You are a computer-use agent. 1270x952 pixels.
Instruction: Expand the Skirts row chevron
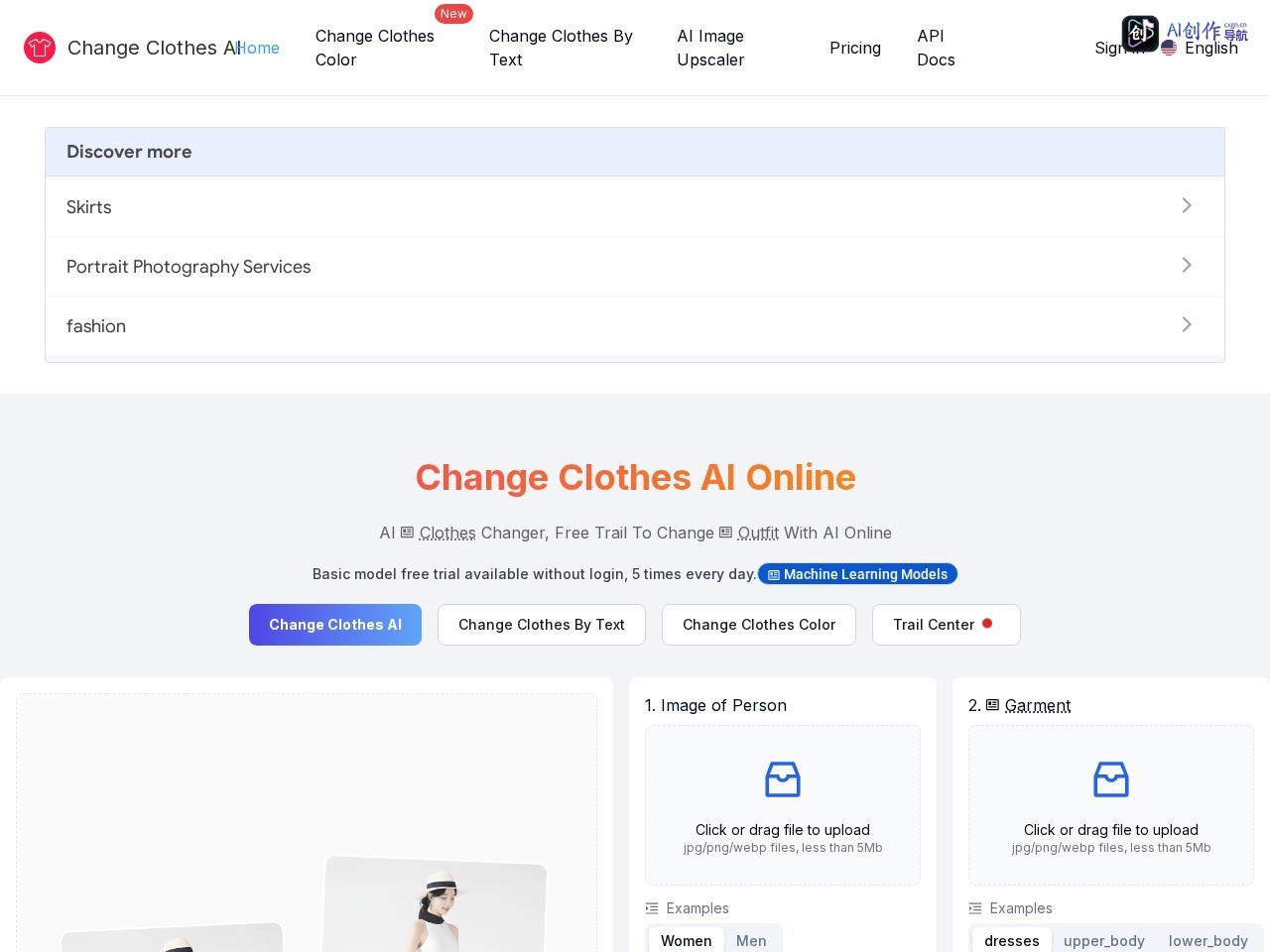click(1187, 205)
